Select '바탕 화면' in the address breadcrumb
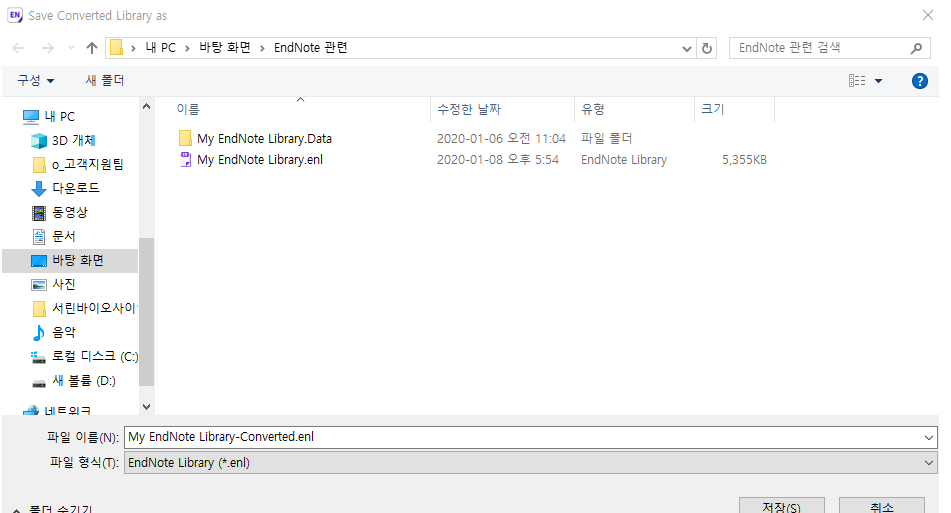 [225, 48]
